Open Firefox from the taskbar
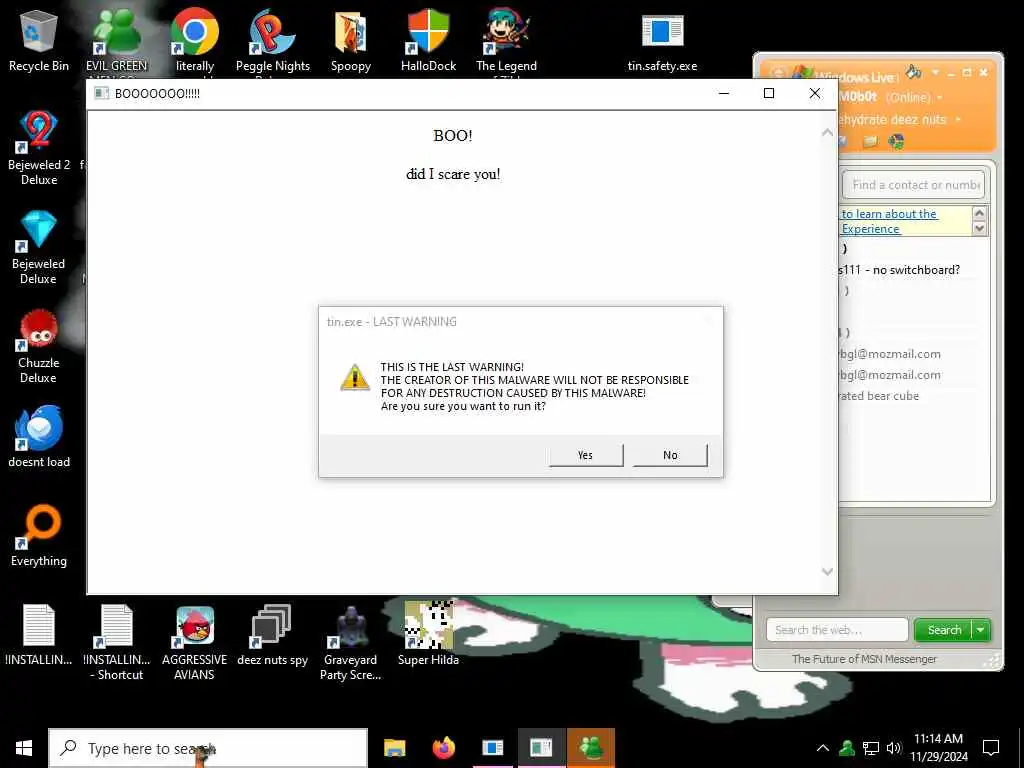The height and width of the screenshot is (768, 1024). (x=444, y=748)
